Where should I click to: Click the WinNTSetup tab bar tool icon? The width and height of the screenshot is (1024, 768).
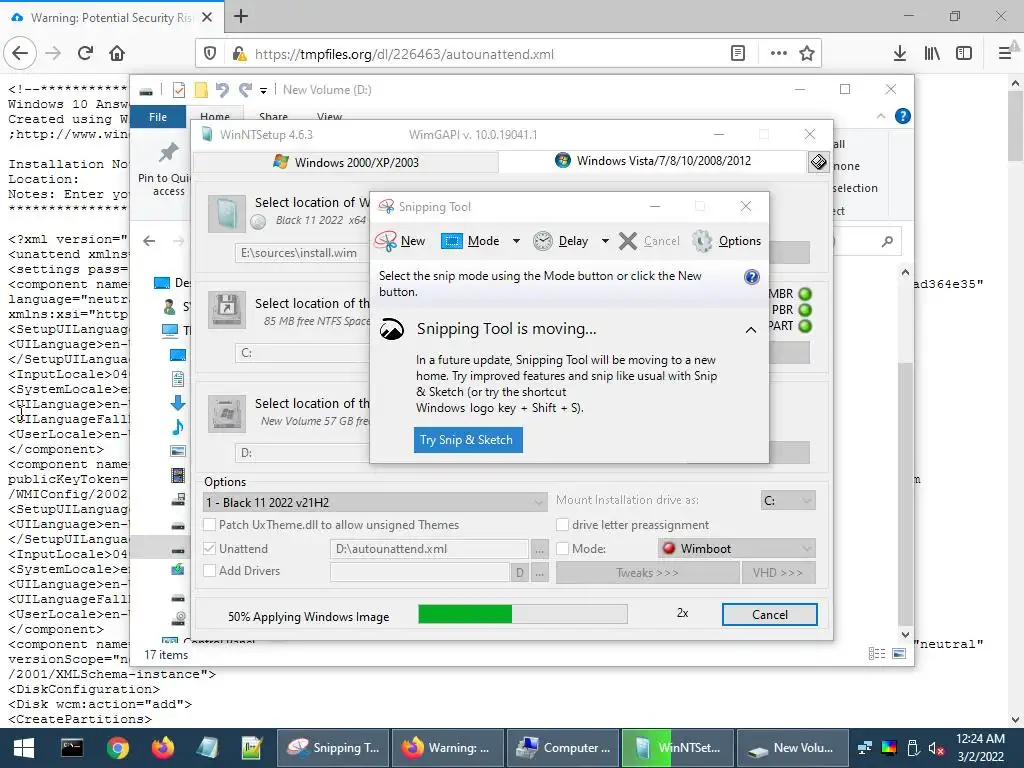818,162
